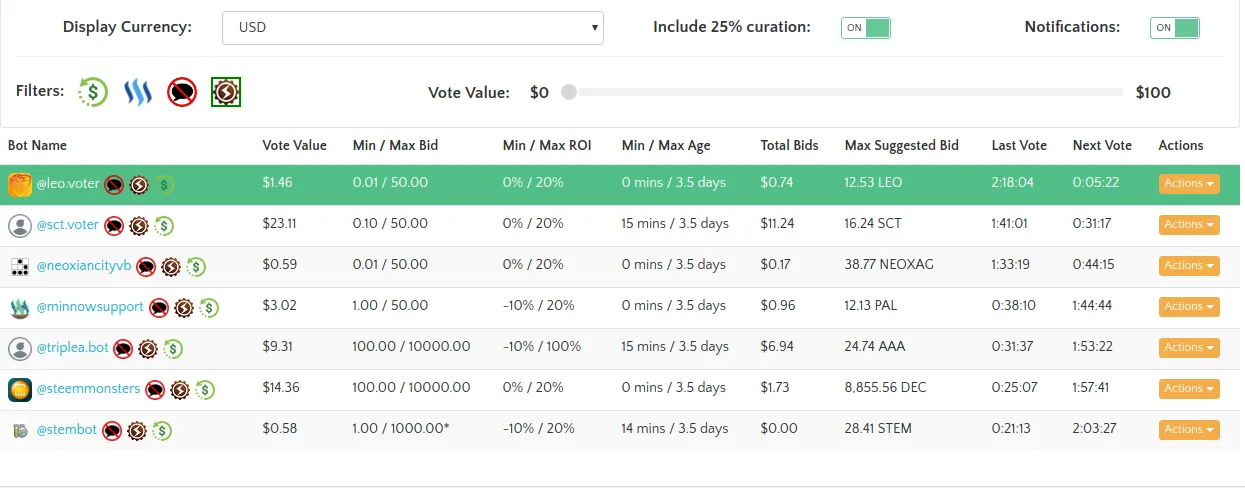1245x488 pixels.
Task: Open the @steemmonsters bot link
Action: 88,389
